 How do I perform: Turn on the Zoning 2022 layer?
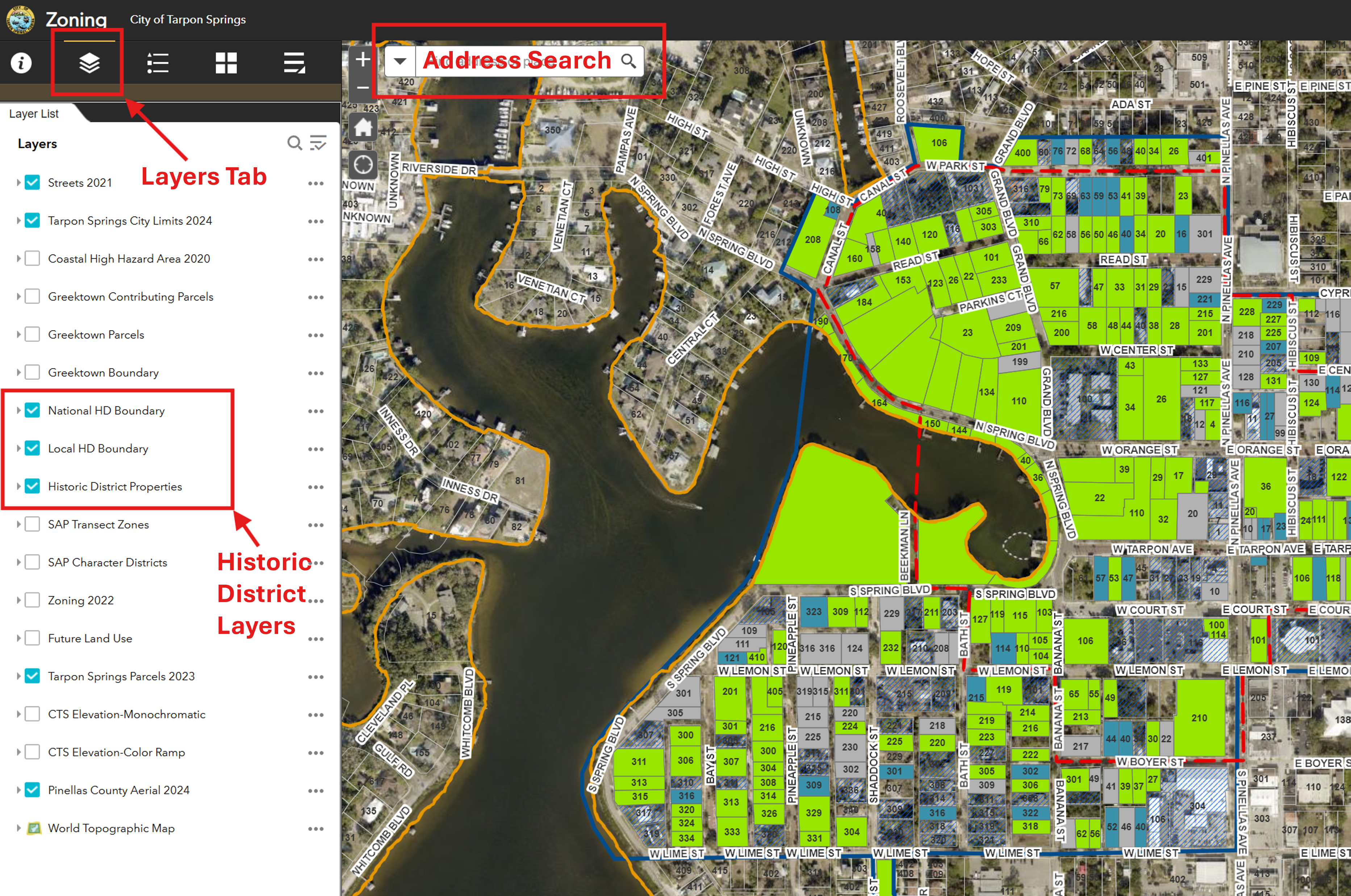click(x=33, y=600)
